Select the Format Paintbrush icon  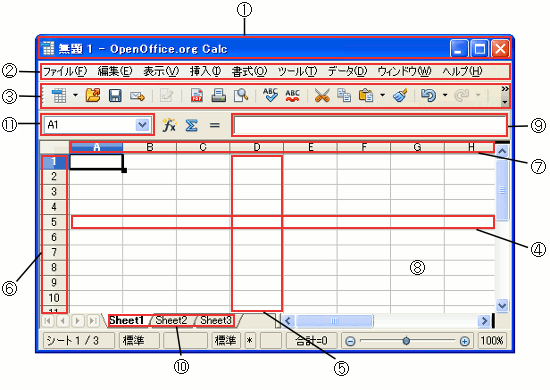(x=400, y=95)
